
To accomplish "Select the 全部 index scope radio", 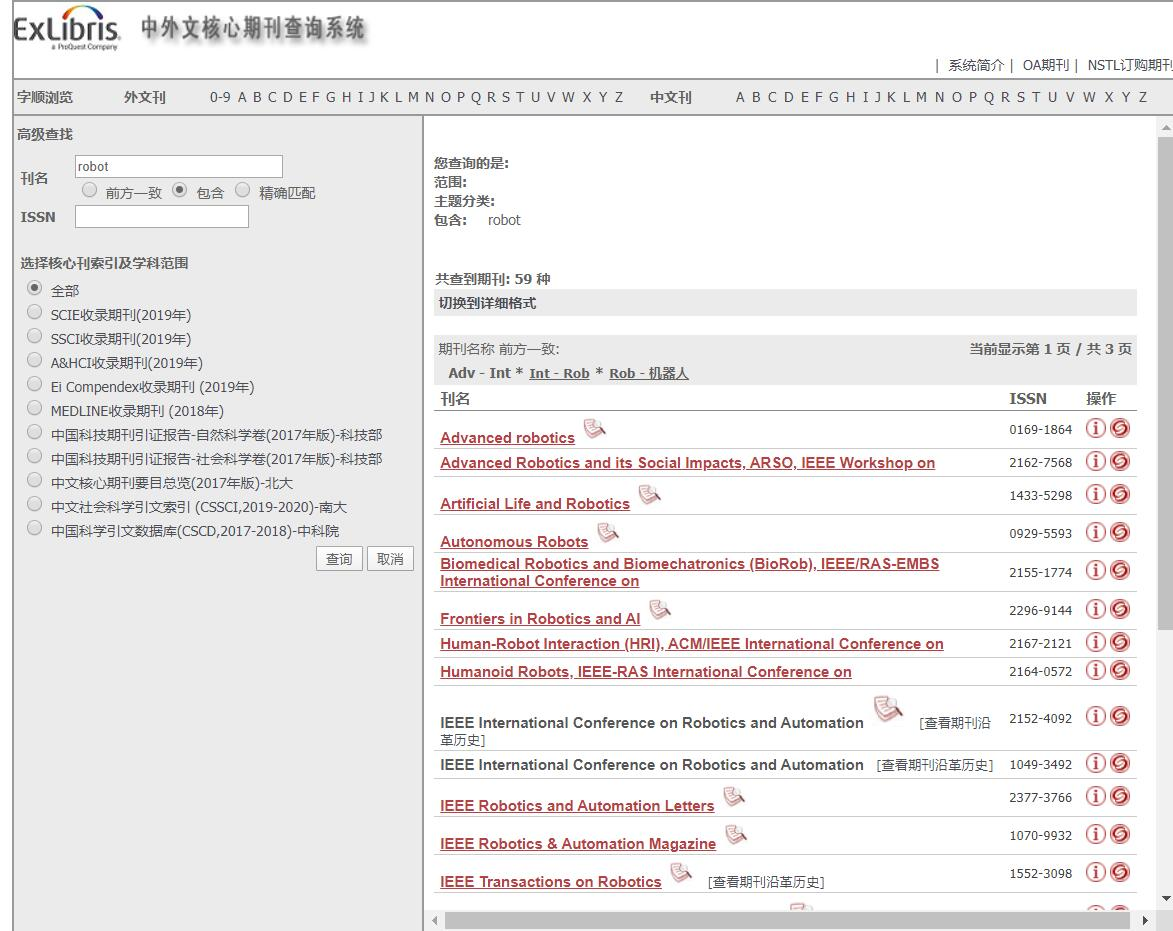I will click(34, 288).
